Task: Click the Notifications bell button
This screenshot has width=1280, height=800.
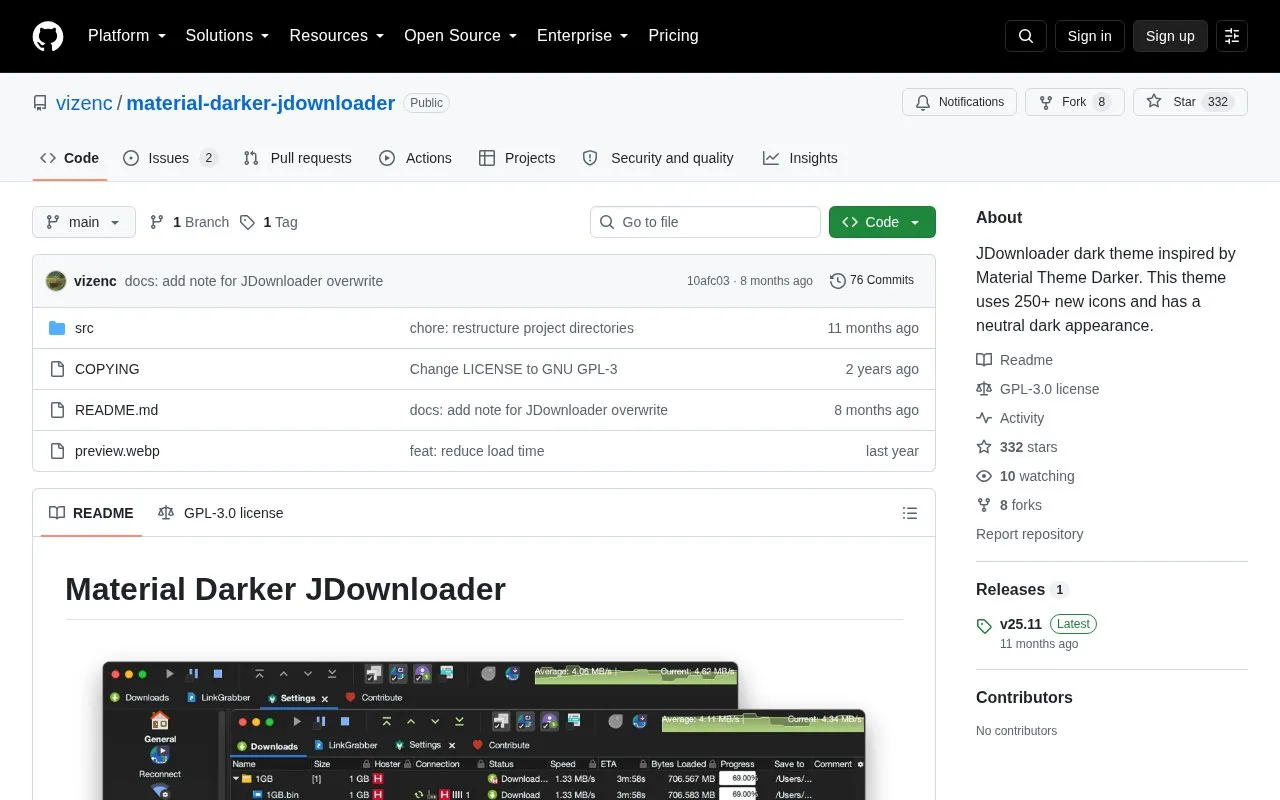Action: click(x=959, y=102)
